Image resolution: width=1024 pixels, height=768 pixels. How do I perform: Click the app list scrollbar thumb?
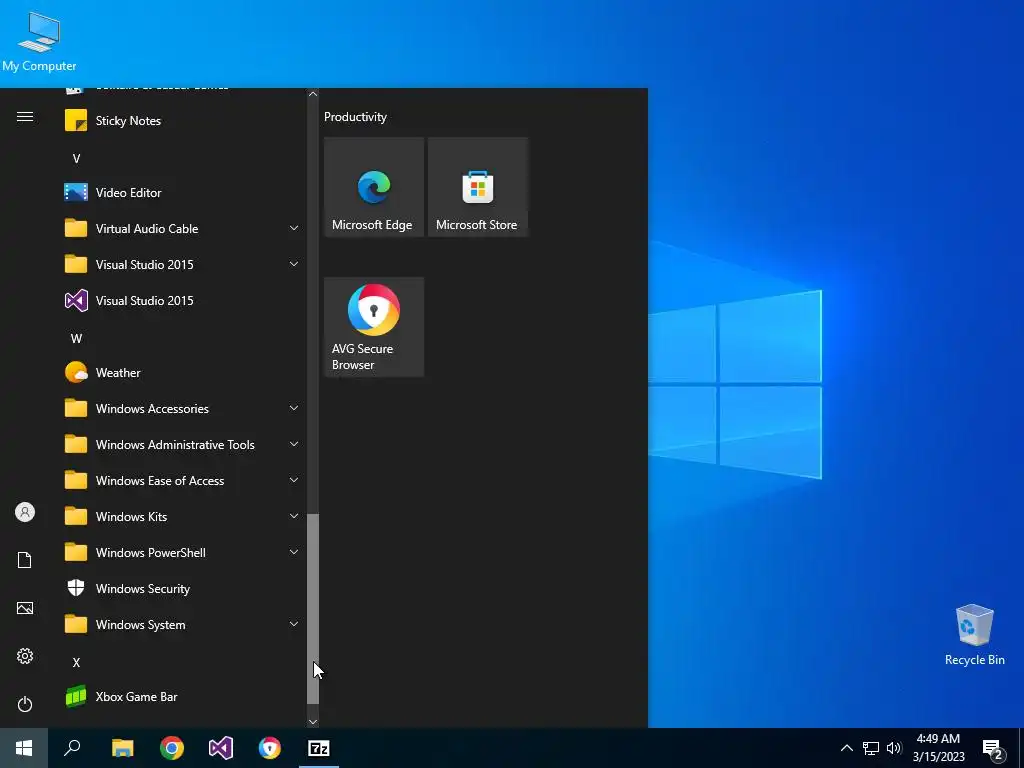coord(313,609)
